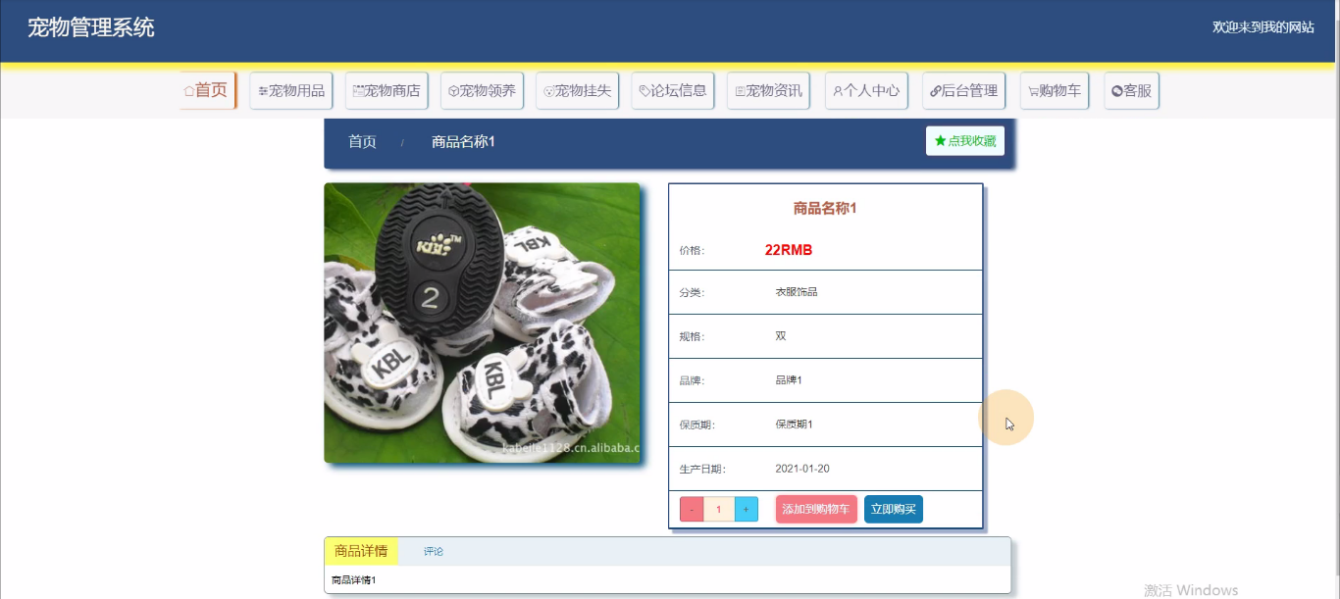Image resolution: width=1340 pixels, height=599 pixels.
Task: Open the 购物车 shopping cart
Action: (x=1054, y=90)
